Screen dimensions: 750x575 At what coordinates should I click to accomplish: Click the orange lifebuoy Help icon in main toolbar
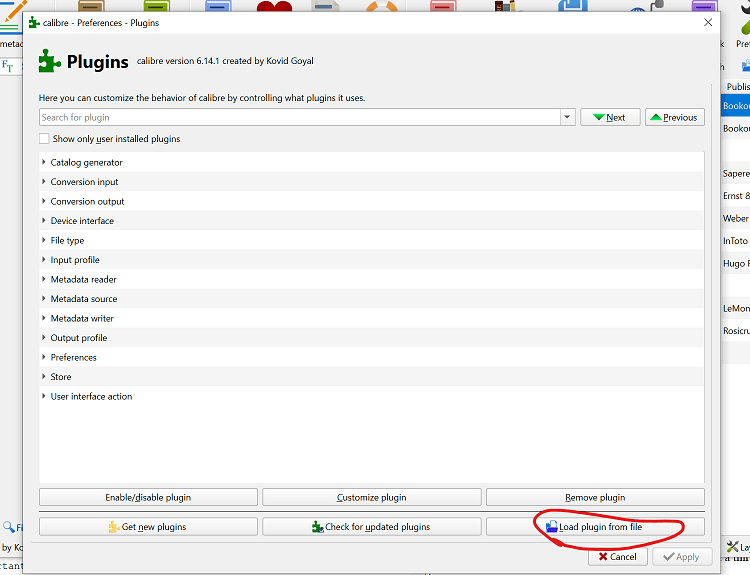point(382,6)
